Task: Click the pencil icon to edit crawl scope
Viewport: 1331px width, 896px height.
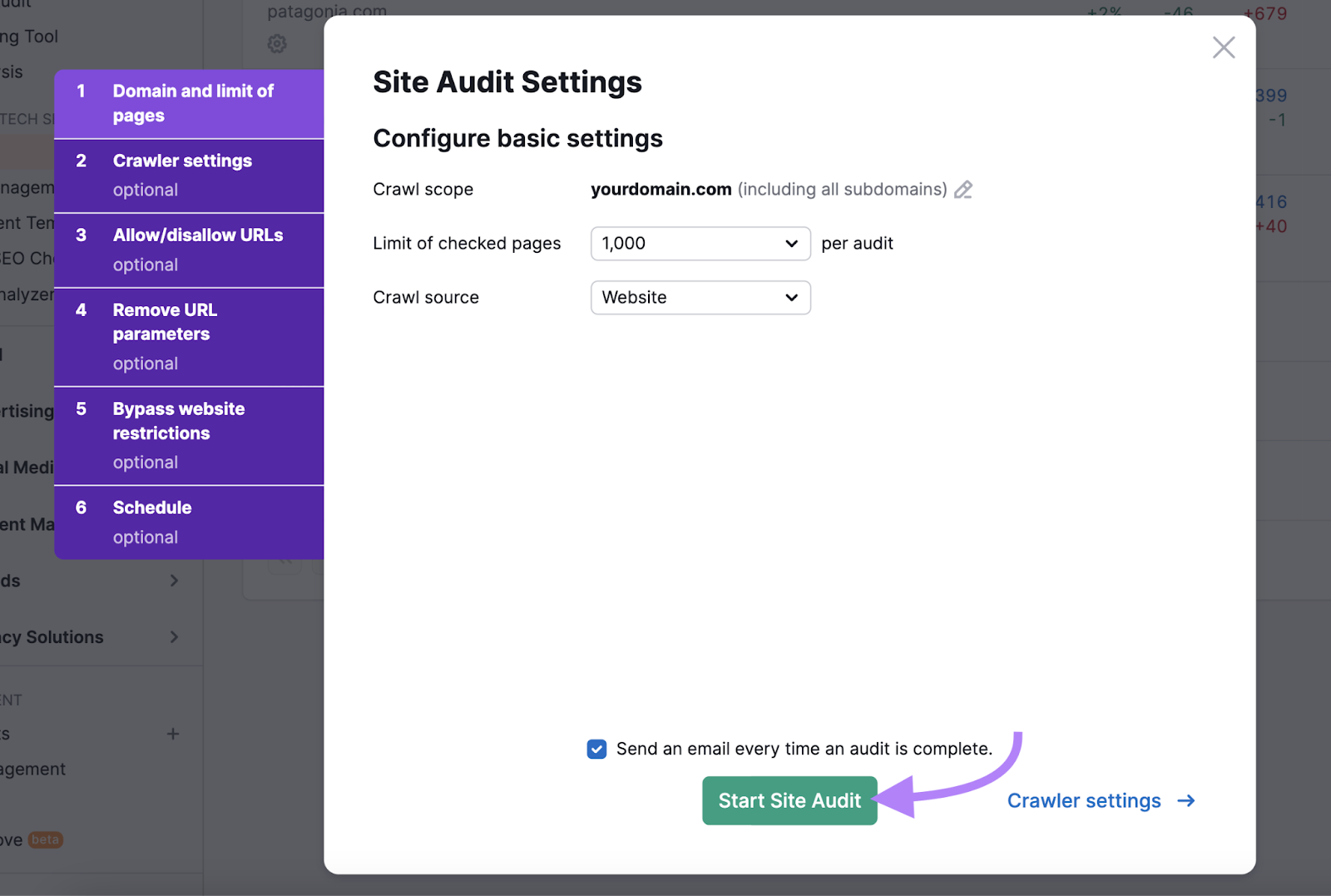Action: pyautogui.click(x=963, y=190)
